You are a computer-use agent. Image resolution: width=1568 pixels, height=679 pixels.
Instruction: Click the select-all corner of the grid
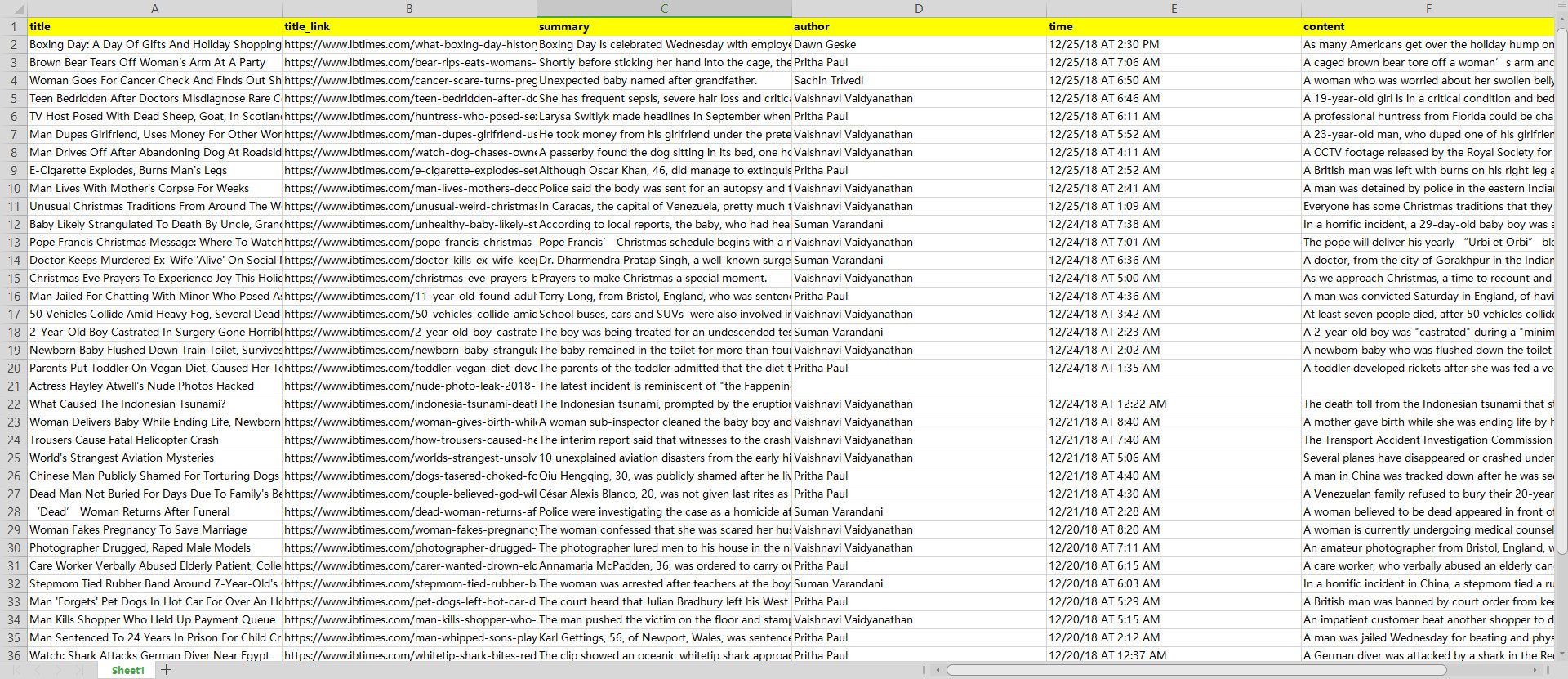click(13, 8)
